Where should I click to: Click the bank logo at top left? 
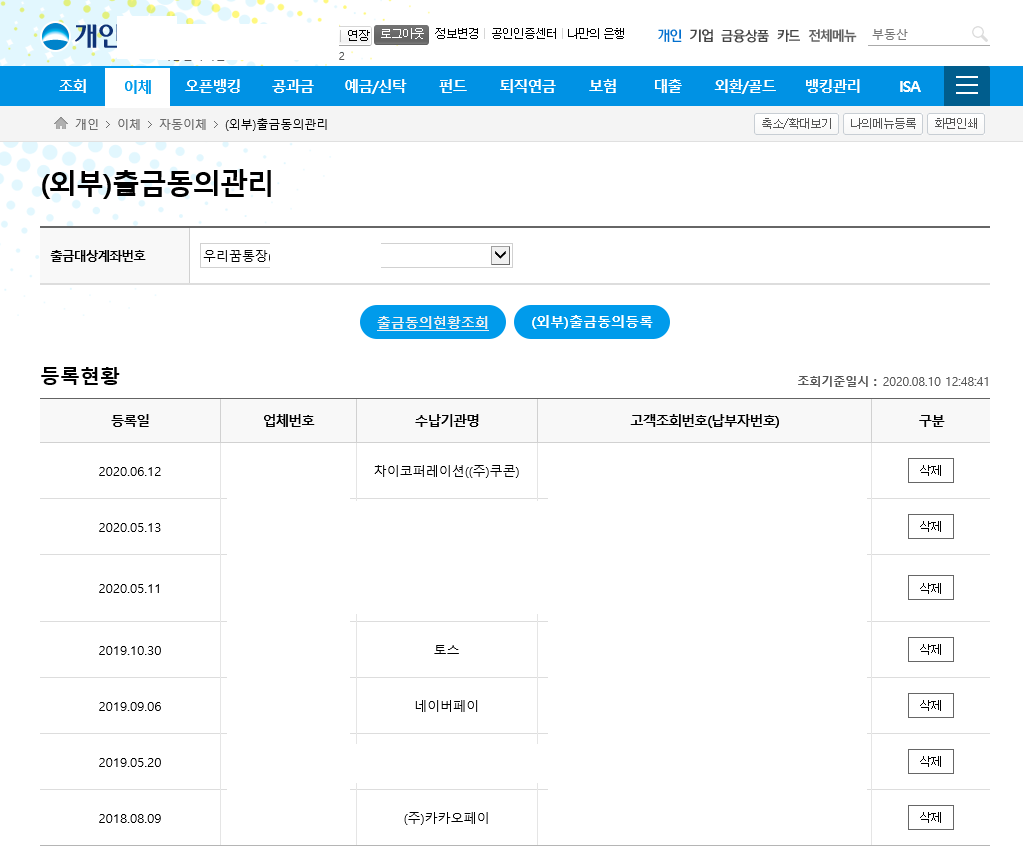(x=80, y=38)
